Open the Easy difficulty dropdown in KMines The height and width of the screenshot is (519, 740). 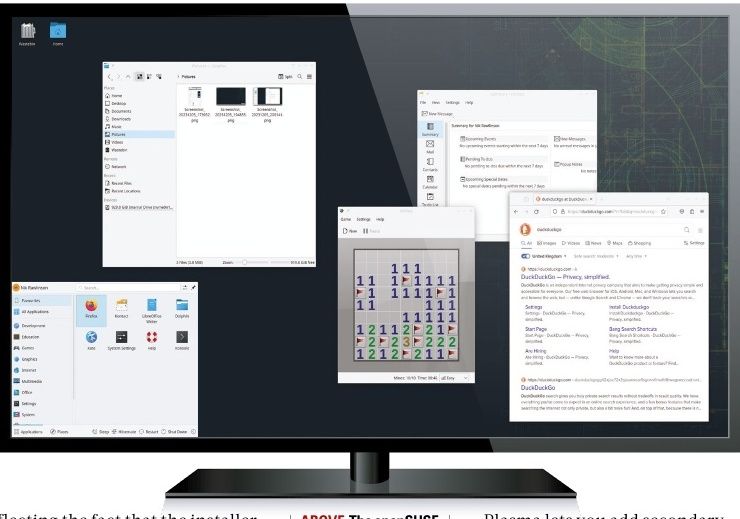click(x=454, y=378)
